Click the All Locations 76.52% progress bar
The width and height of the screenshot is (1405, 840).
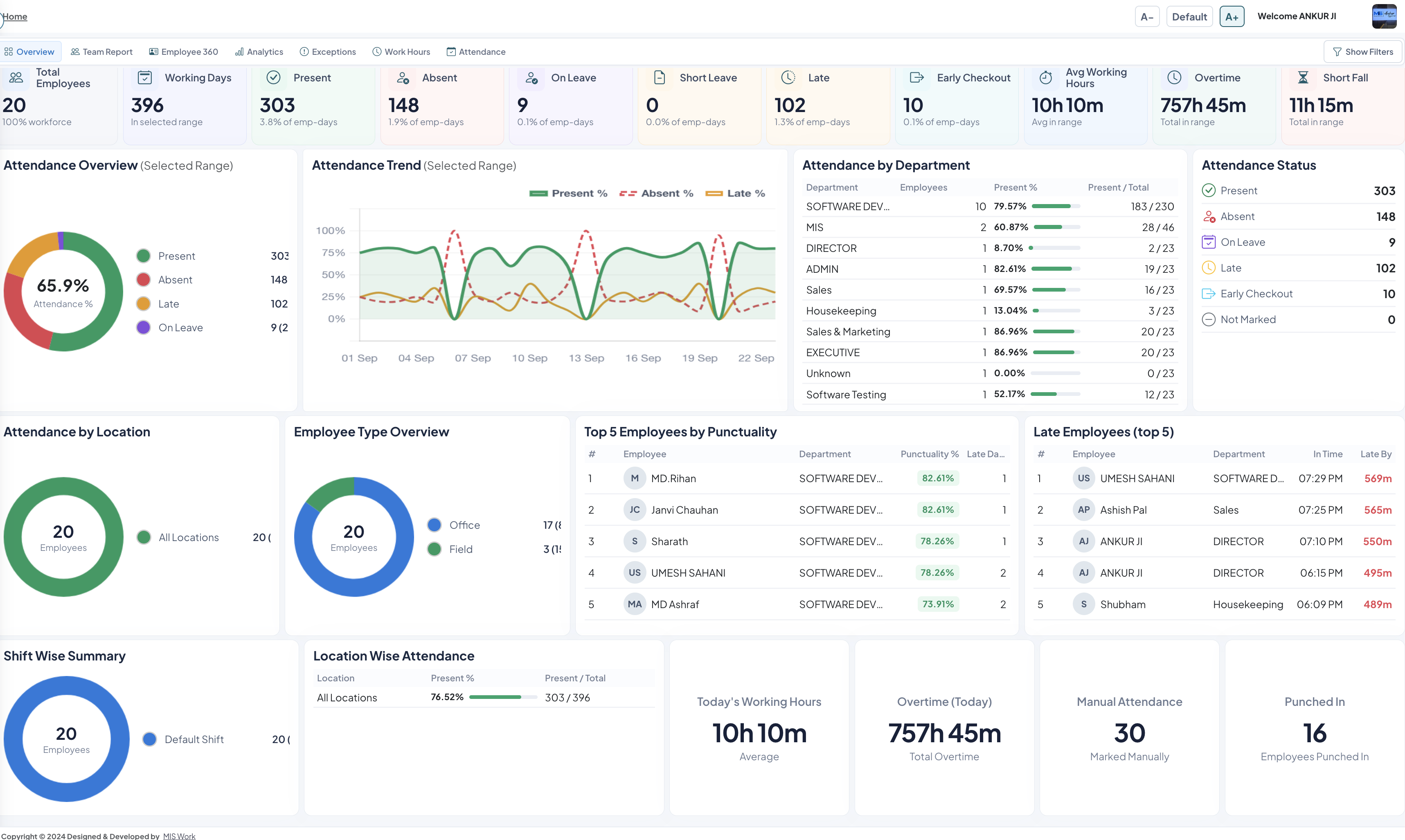tap(503, 697)
